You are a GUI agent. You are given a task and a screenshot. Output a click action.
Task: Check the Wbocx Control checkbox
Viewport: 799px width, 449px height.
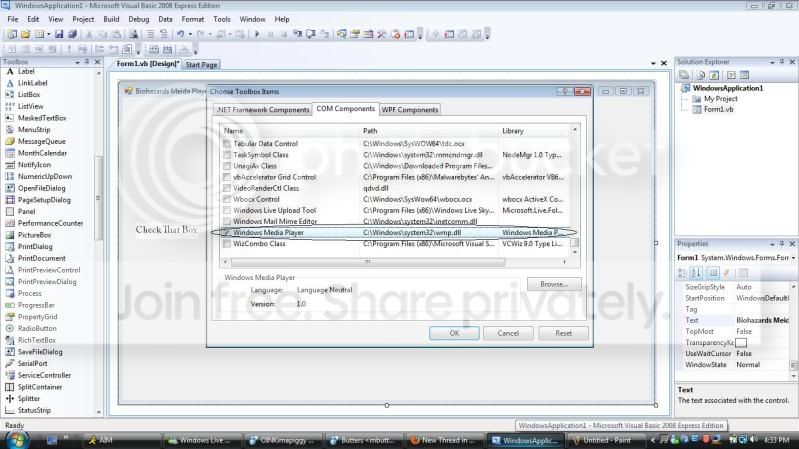(x=227, y=199)
